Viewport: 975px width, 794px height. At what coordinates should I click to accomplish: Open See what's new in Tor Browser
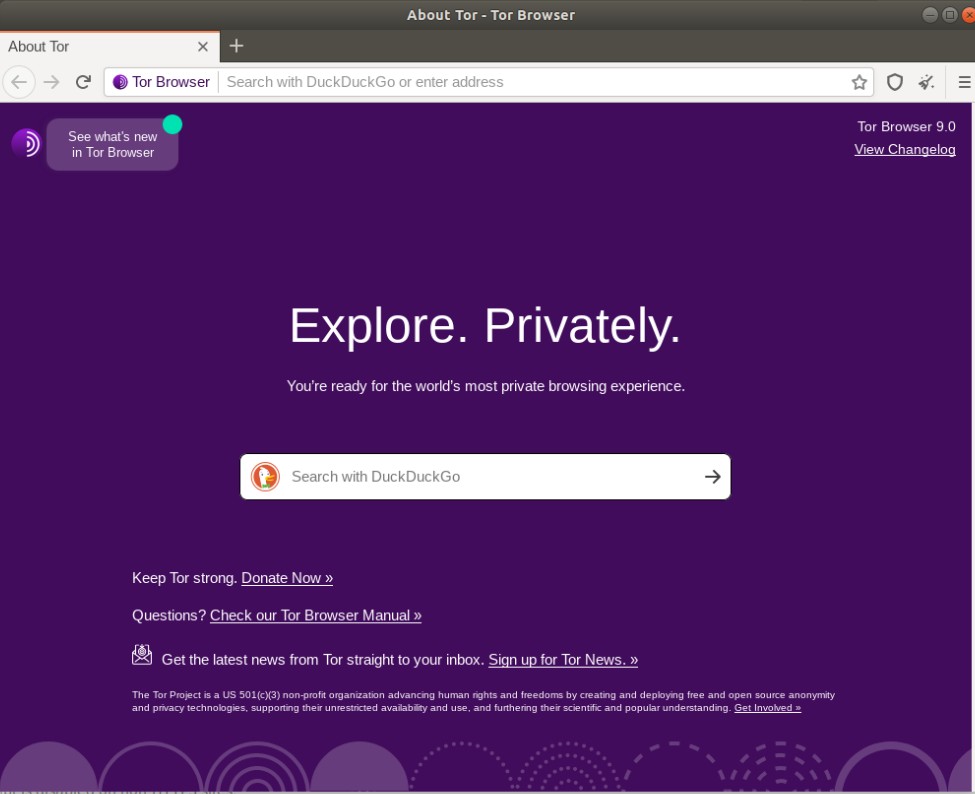click(112, 145)
